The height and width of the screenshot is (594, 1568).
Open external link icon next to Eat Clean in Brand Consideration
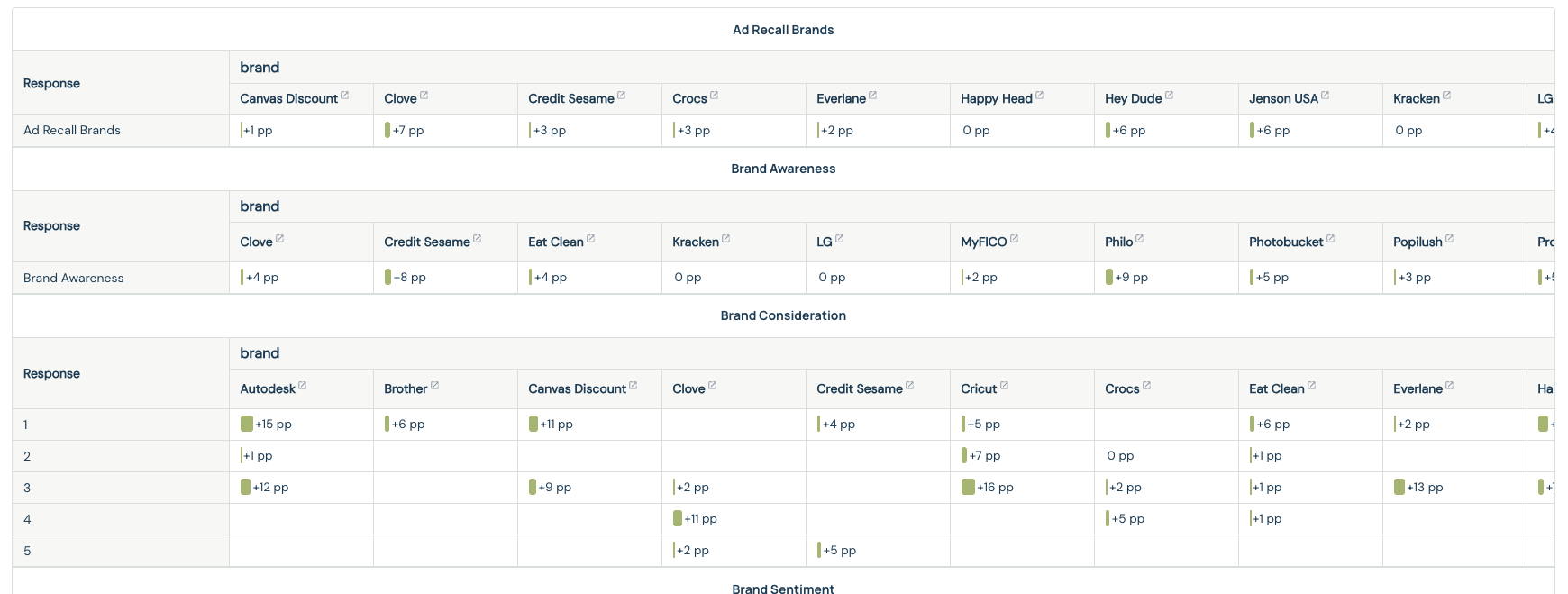[1311, 385]
